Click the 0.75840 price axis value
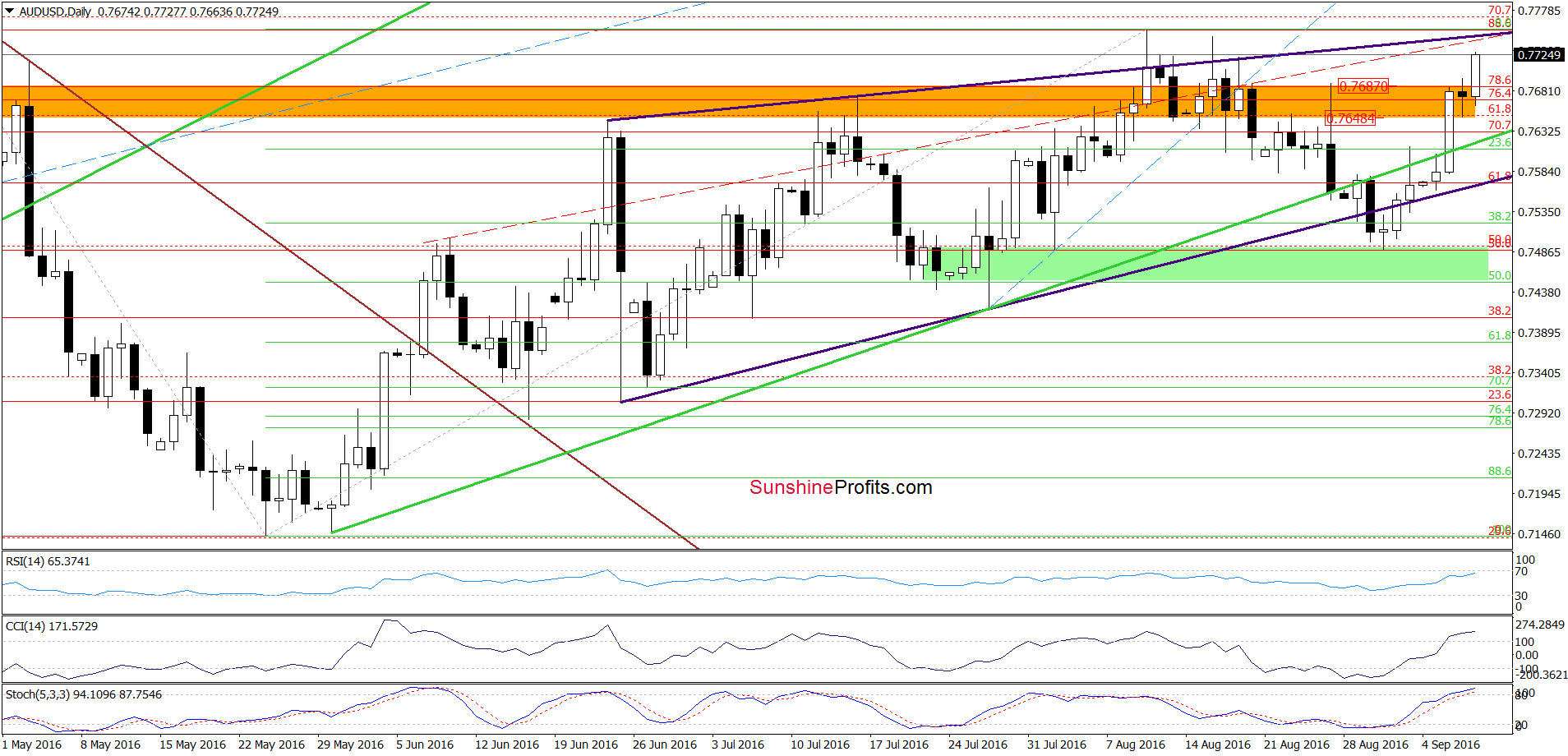Image resolution: width=1568 pixels, height=756 pixels. (1538, 172)
